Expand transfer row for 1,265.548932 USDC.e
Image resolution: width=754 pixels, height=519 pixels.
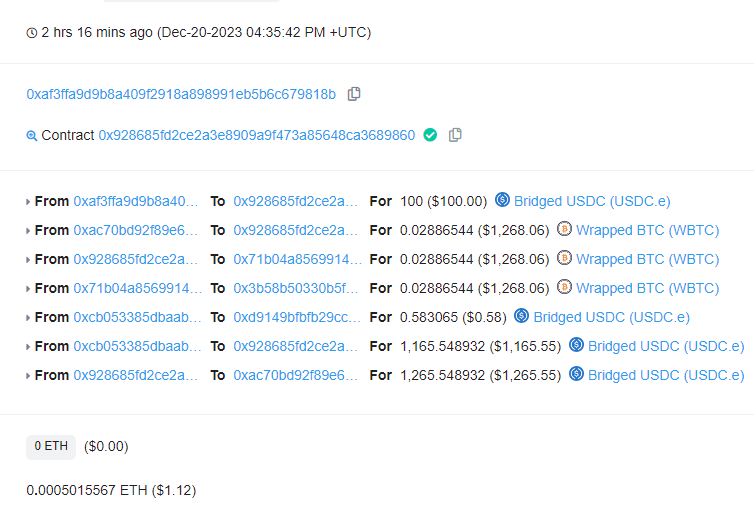coord(28,375)
